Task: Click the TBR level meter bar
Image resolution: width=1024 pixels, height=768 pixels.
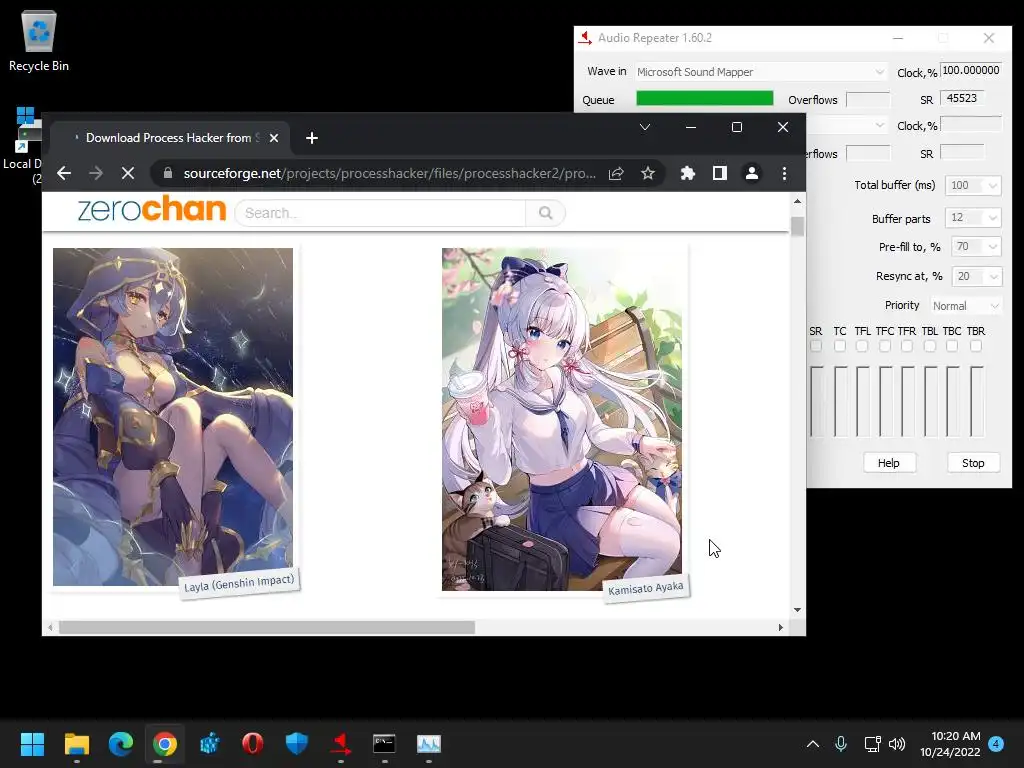Action: (x=976, y=402)
